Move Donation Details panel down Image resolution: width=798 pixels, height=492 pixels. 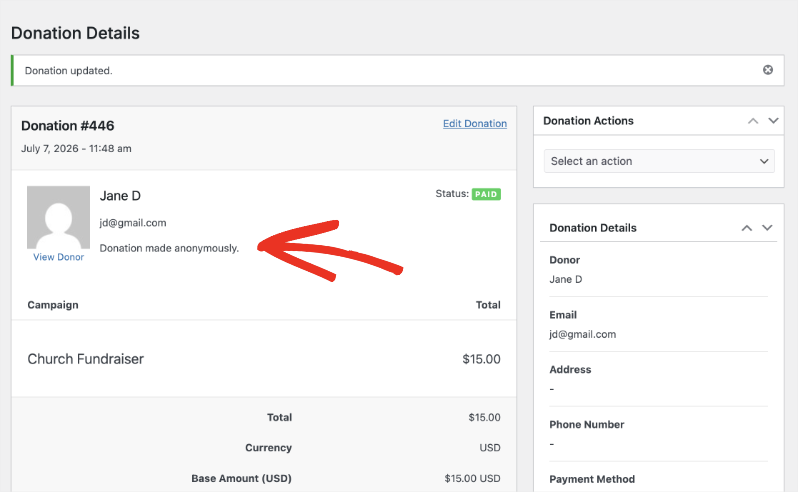pyautogui.click(x=767, y=228)
